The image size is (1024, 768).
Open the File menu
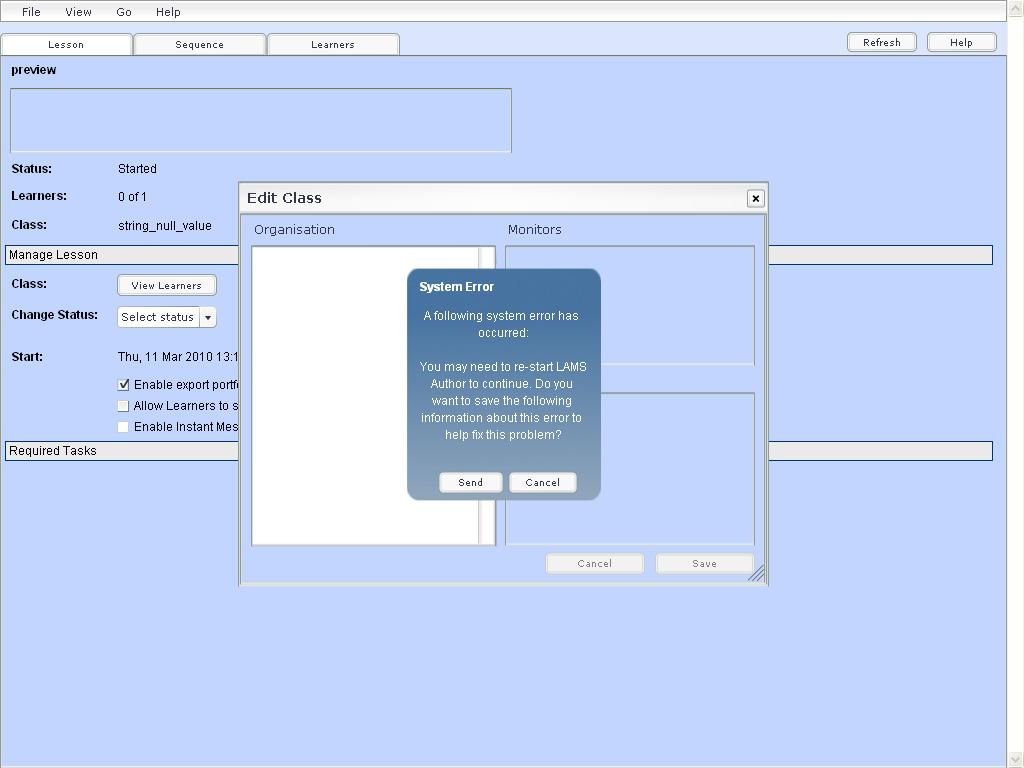tap(31, 12)
